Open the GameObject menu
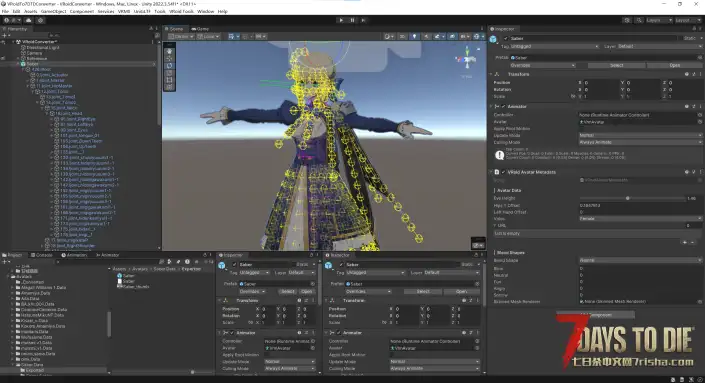Viewport: 705px width, 383px height. [54, 11]
